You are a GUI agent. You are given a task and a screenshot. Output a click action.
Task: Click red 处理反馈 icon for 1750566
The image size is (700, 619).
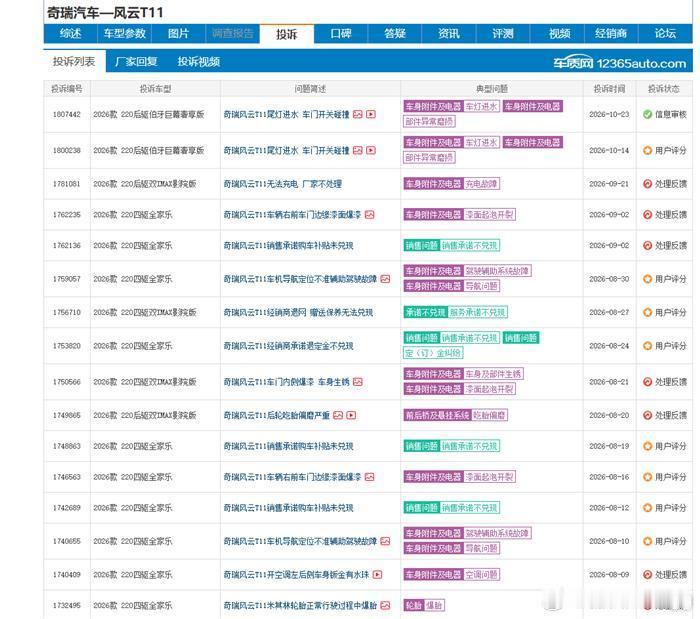(x=647, y=382)
